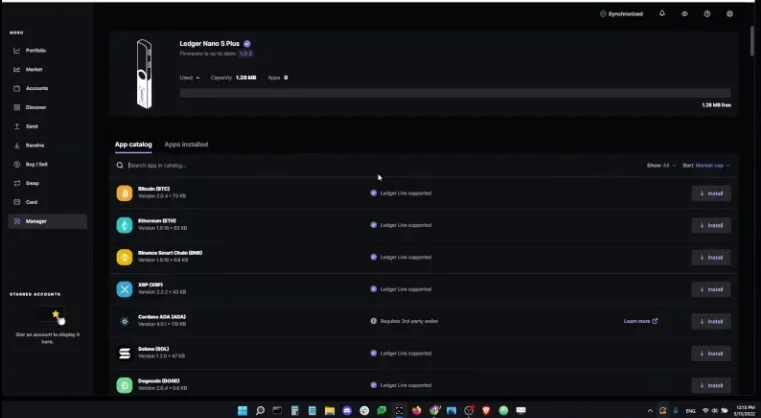Launch Firefox from the taskbar
Image resolution: width=761 pixels, height=418 pixels.
(x=416, y=411)
